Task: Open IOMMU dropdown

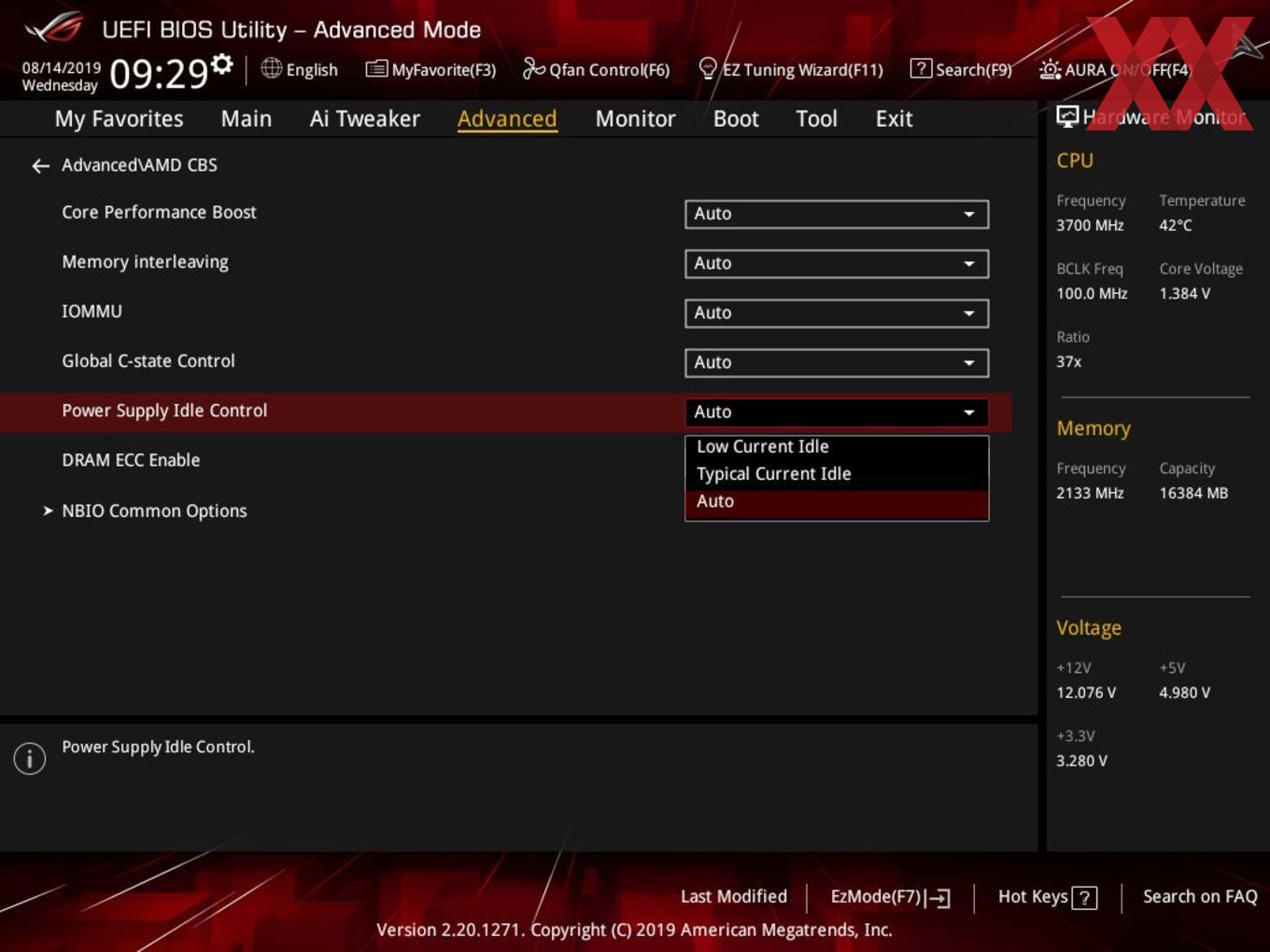Action: pyautogui.click(x=837, y=313)
